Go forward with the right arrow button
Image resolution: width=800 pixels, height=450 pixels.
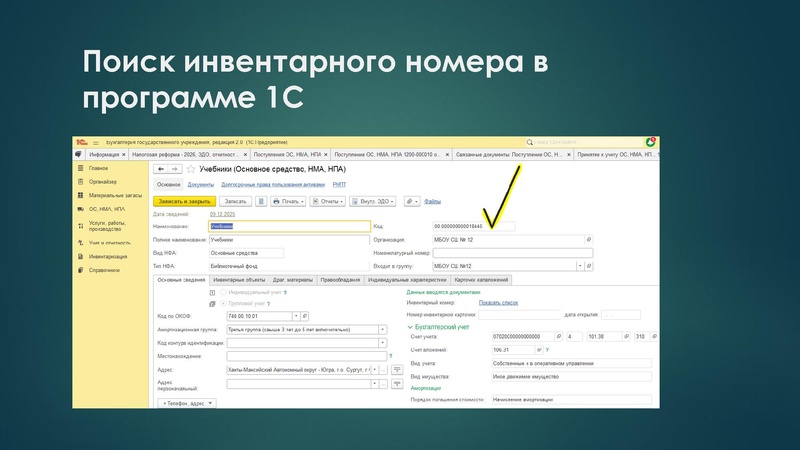[174, 169]
